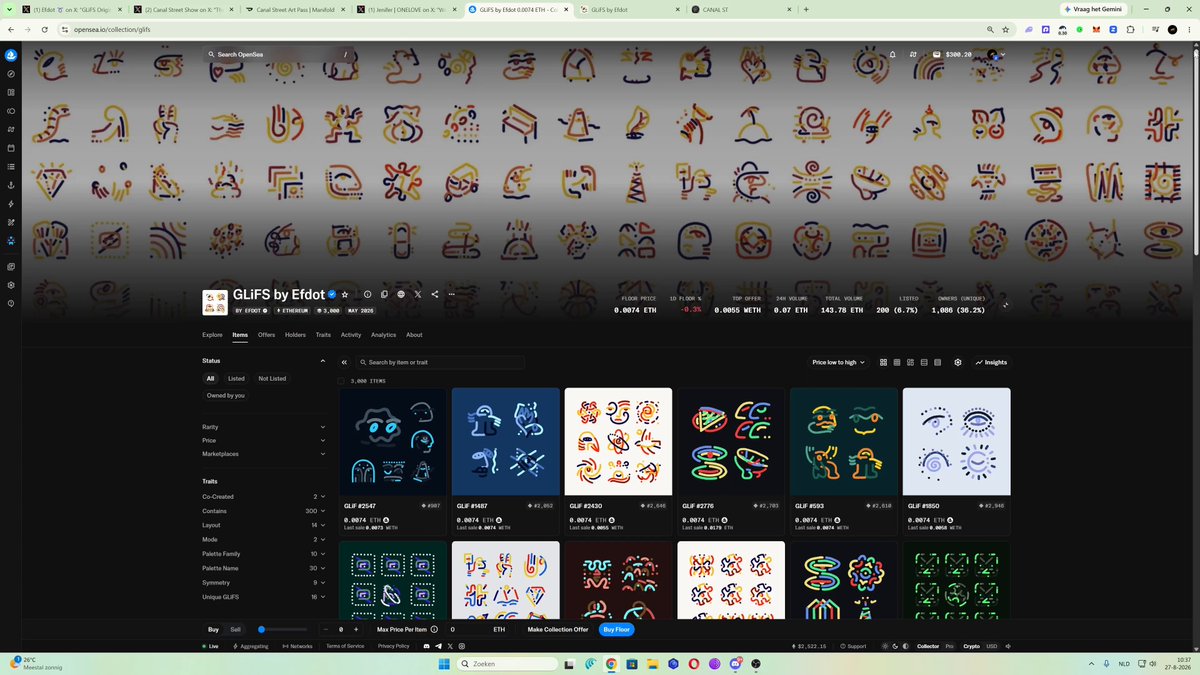Copy the collection address icon
1200x675 pixels.
tap(384, 295)
